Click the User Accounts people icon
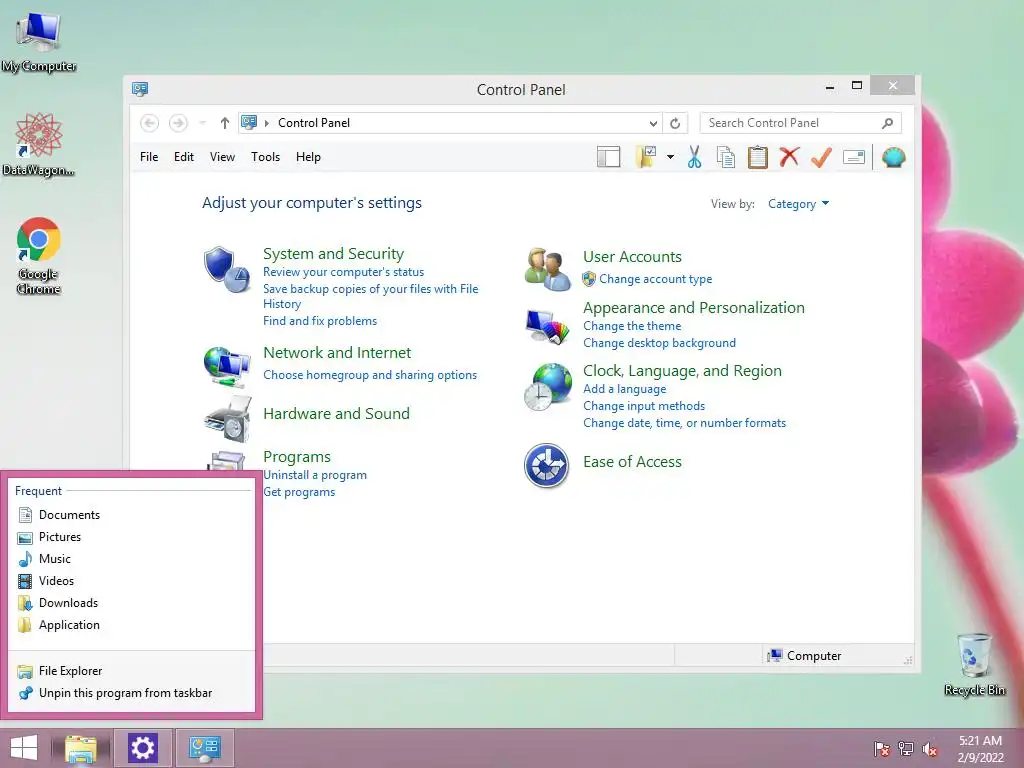Viewport: 1024px width, 768px height. [x=547, y=269]
